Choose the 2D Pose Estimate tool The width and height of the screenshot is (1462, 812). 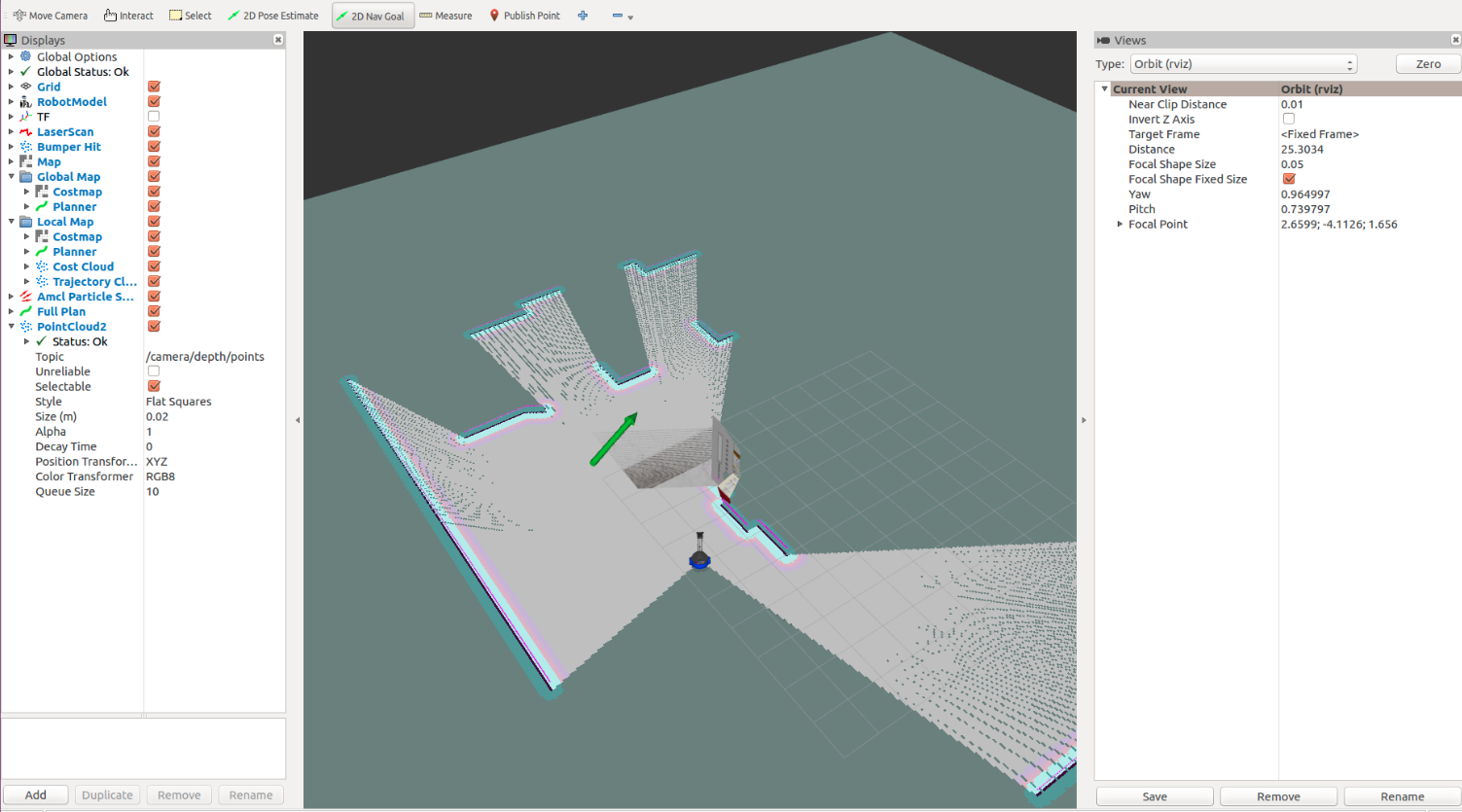tap(273, 16)
